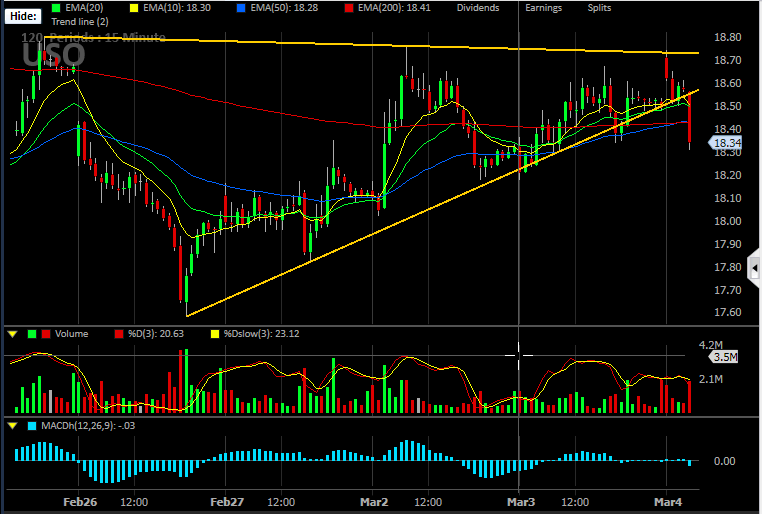Click the 0.00 MACD axis label
The height and width of the screenshot is (514, 762).
tap(724, 461)
